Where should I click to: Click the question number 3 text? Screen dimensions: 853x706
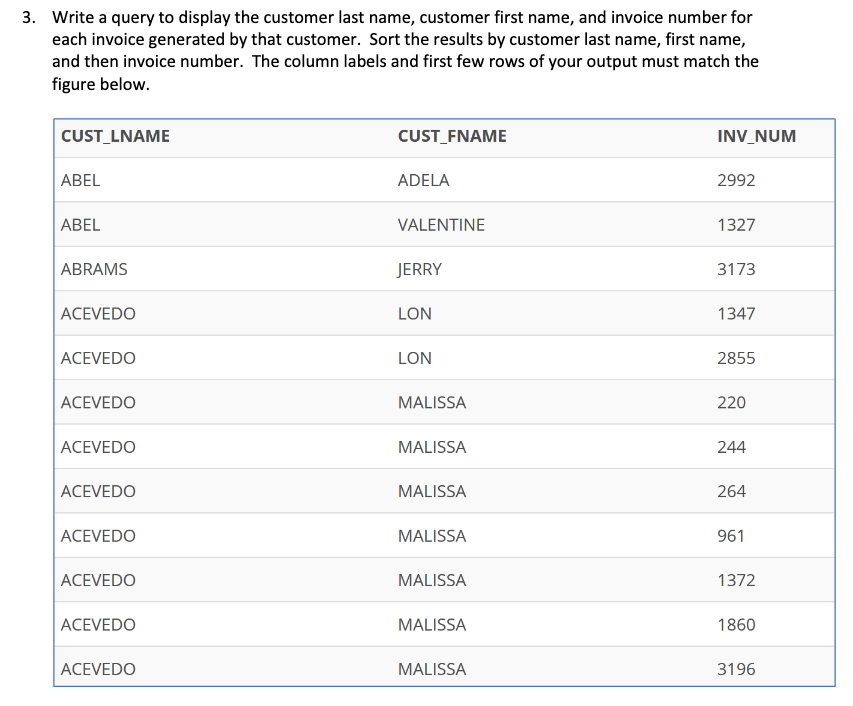click(x=26, y=17)
